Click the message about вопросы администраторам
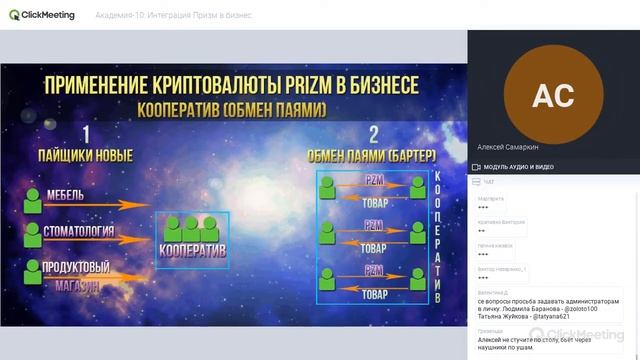The image size is (640, 360). pos(549,305)
